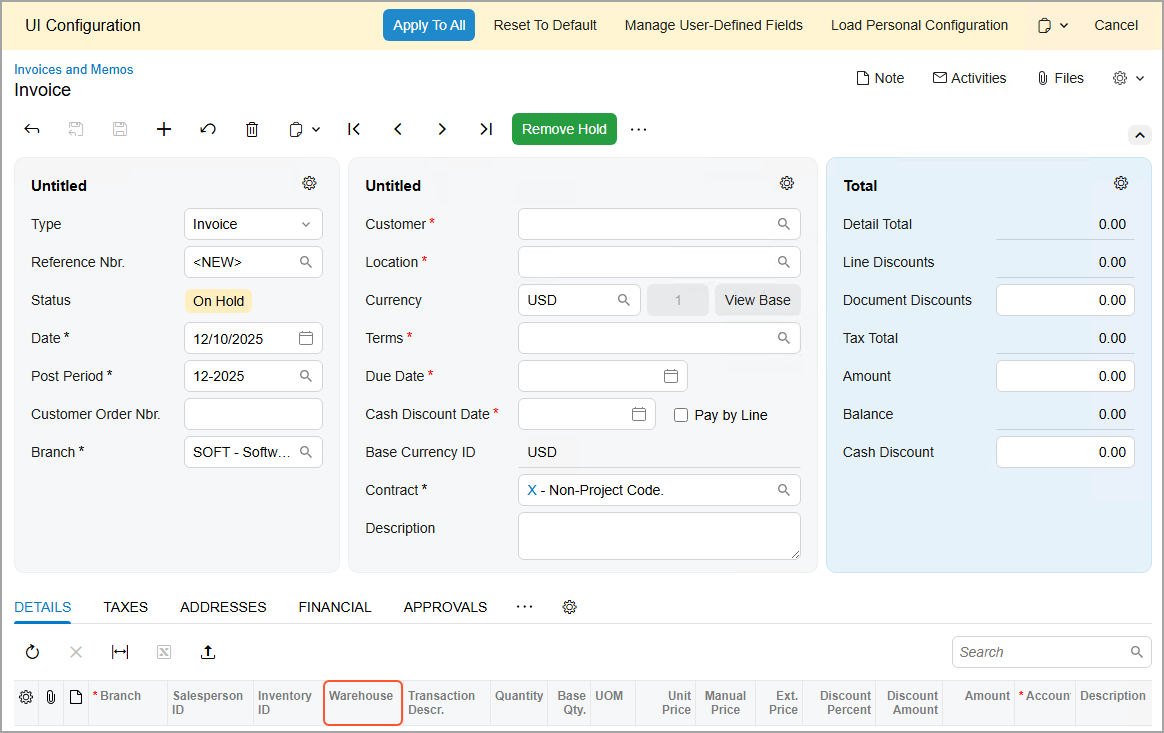The height and width of the screenshot is (733, 1164).
Task: Open form toolbar more actions ellipsis
Action: click(x=638, y=129)
